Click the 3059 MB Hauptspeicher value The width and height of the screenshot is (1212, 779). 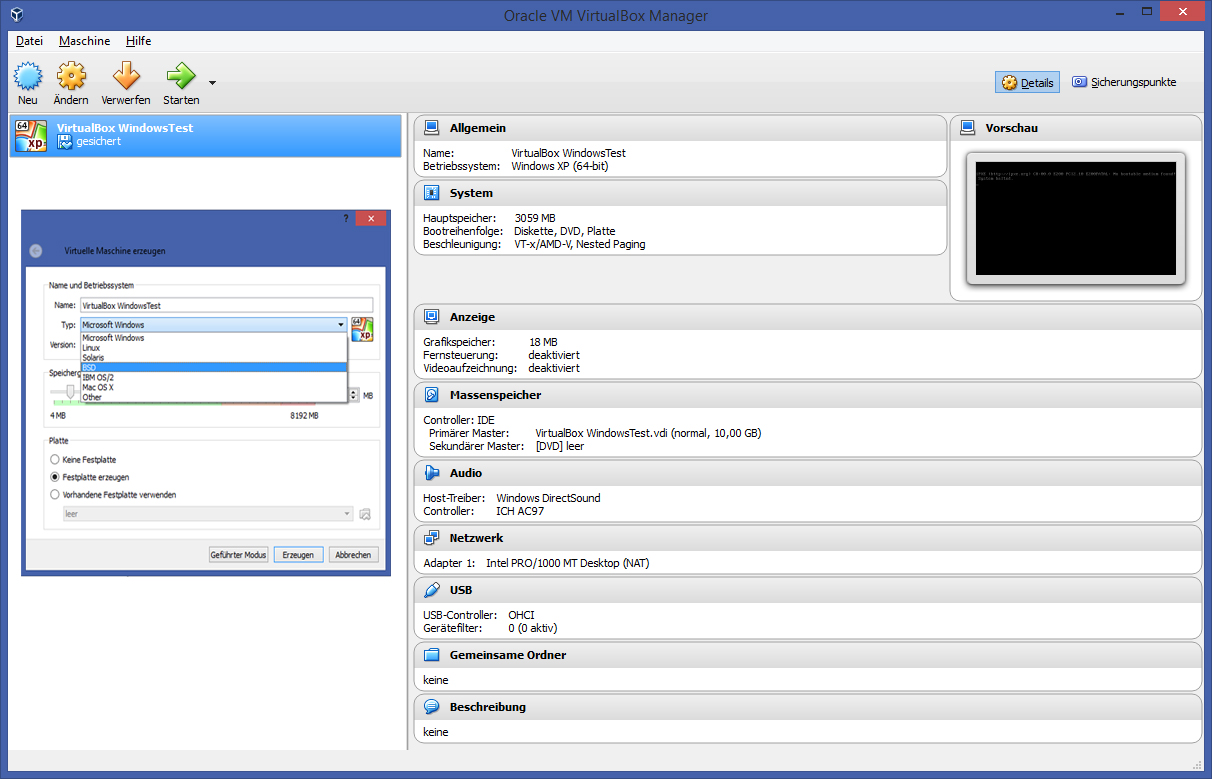point(535,218)
